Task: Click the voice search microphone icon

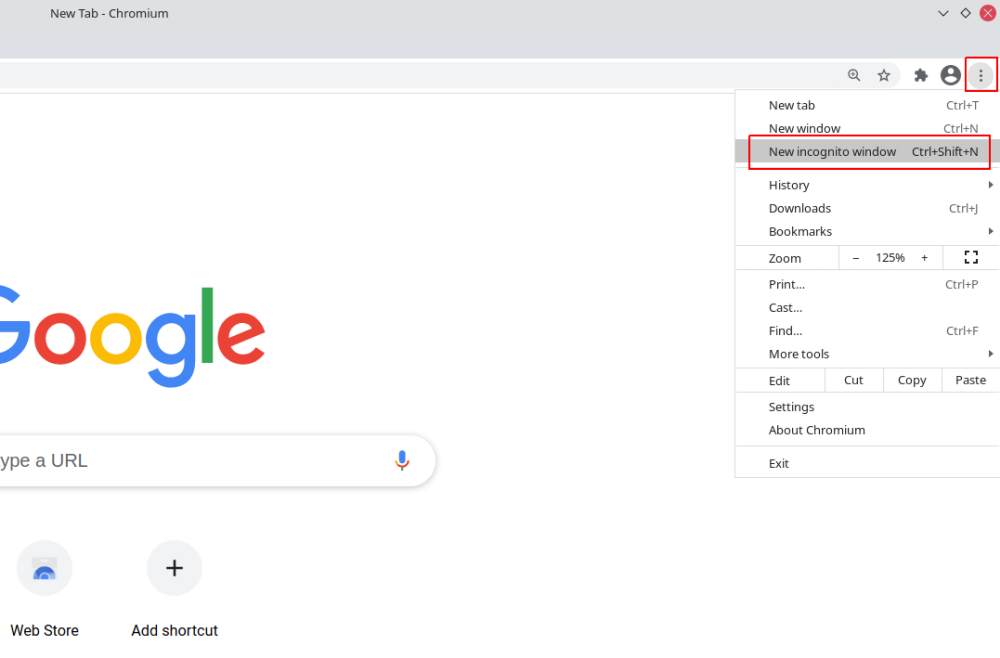Action: 402,460
